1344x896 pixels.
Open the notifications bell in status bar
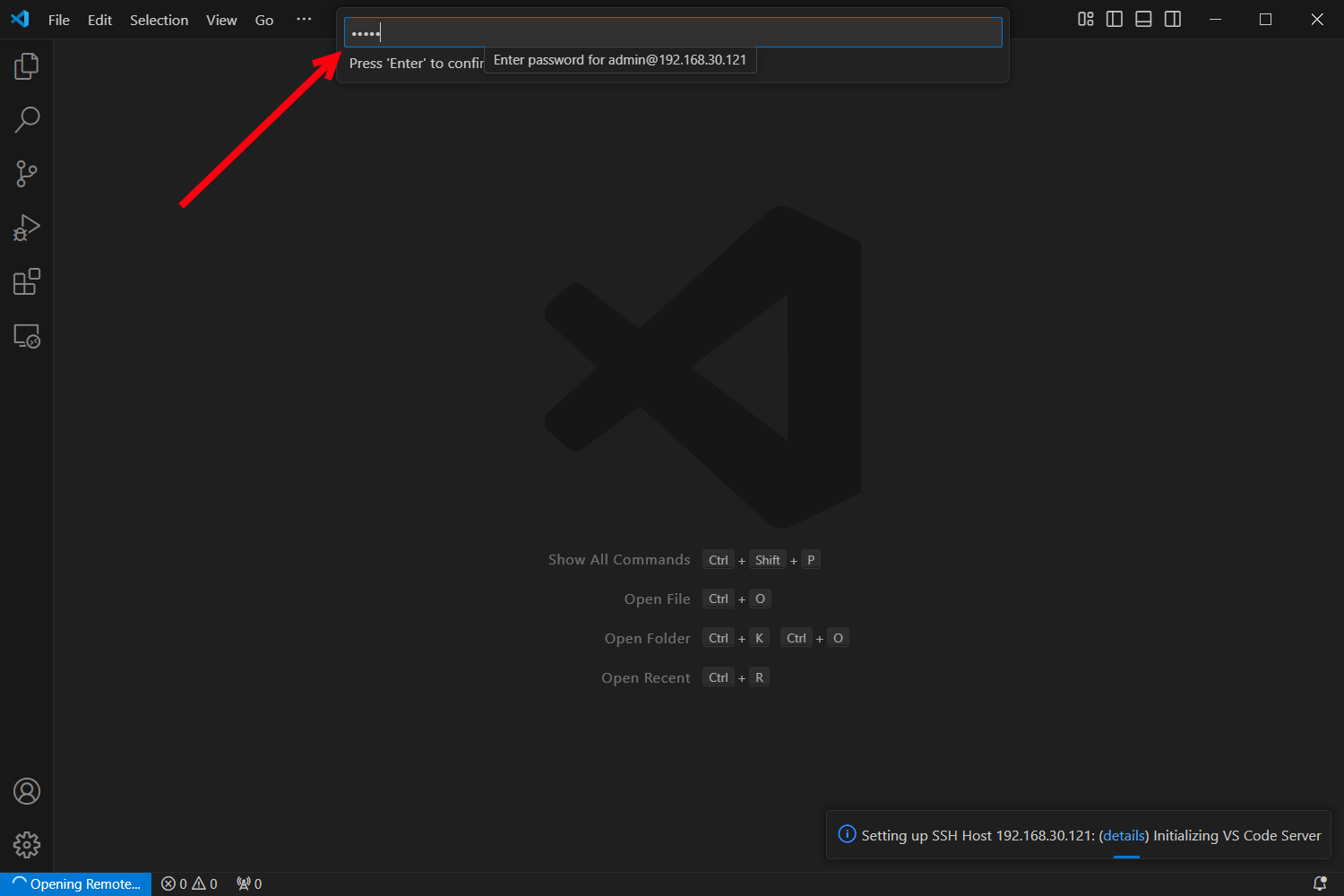point(1319,884)
